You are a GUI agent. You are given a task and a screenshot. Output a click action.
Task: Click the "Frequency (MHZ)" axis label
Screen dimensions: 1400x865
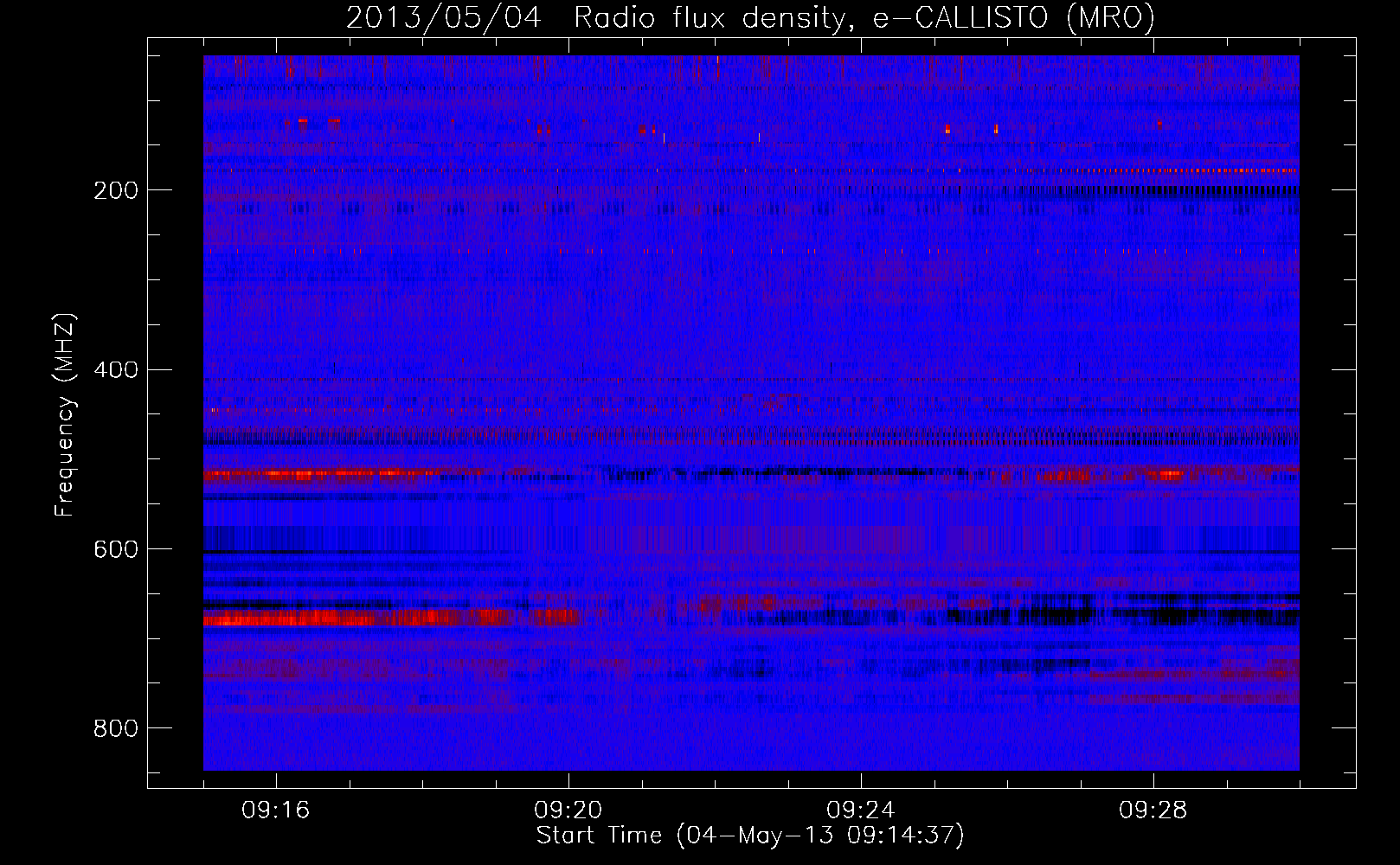pos(65,415)
